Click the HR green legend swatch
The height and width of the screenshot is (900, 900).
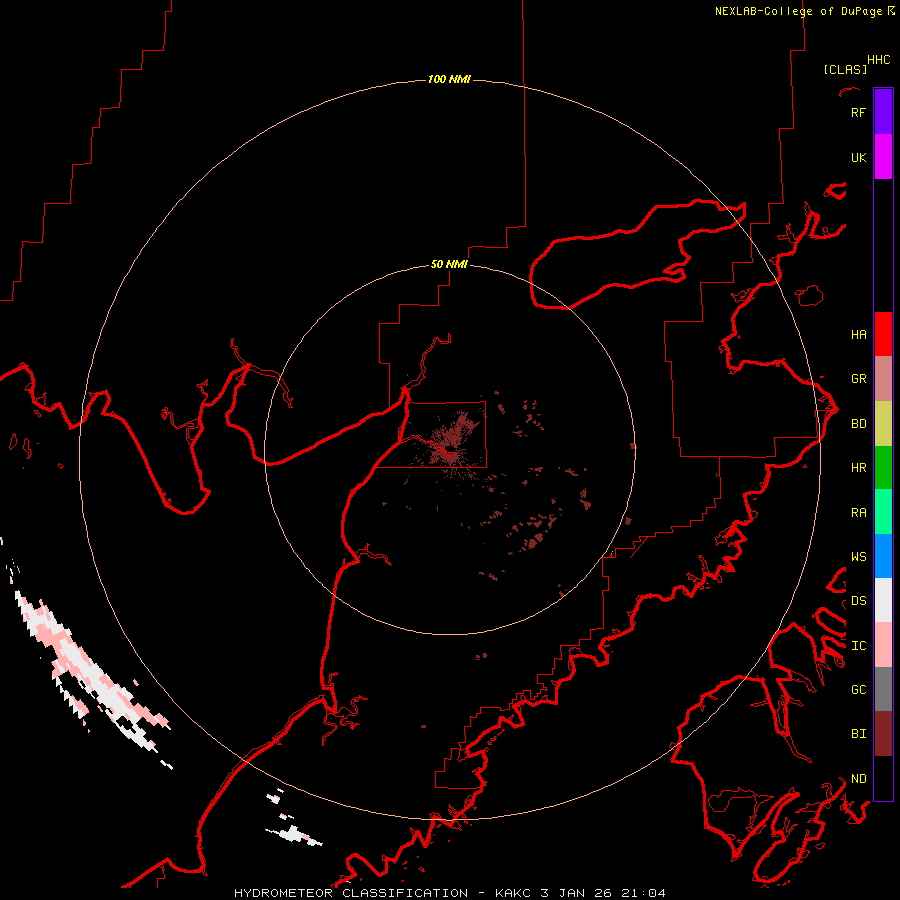click(883, 468)
